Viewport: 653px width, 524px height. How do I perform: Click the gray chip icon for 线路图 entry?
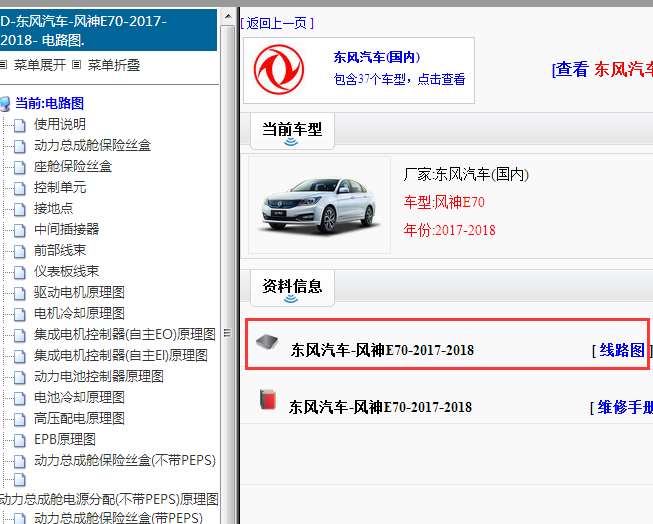coord(267,342)
